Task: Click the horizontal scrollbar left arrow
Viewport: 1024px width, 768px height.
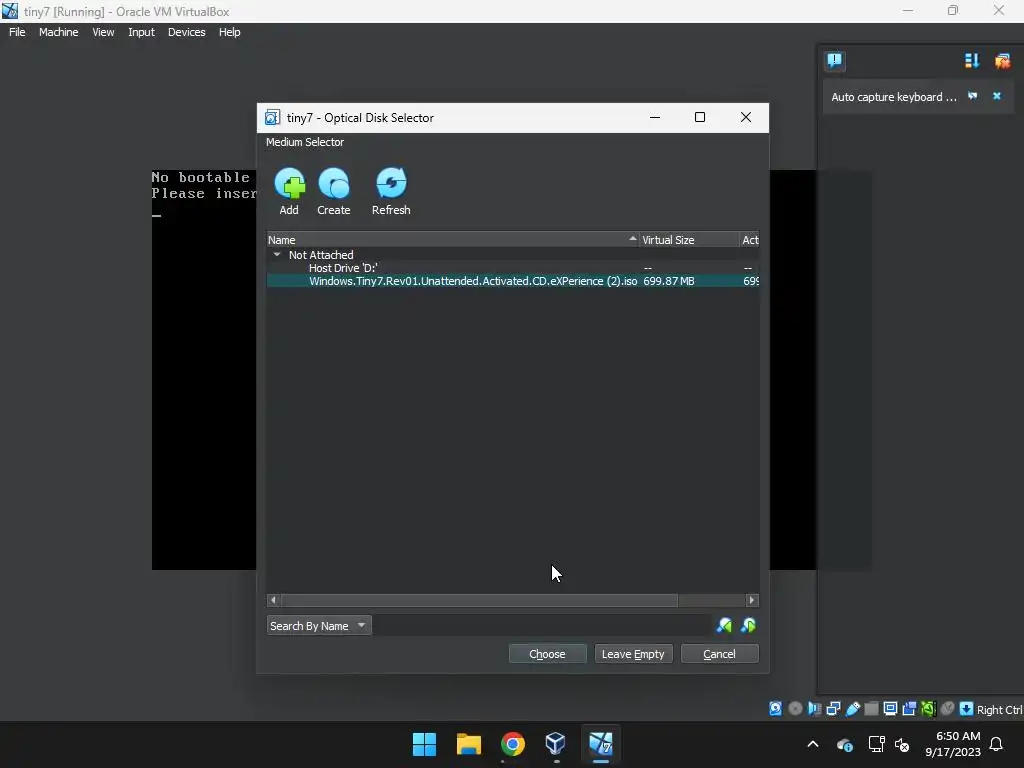Action: (274, 600)
